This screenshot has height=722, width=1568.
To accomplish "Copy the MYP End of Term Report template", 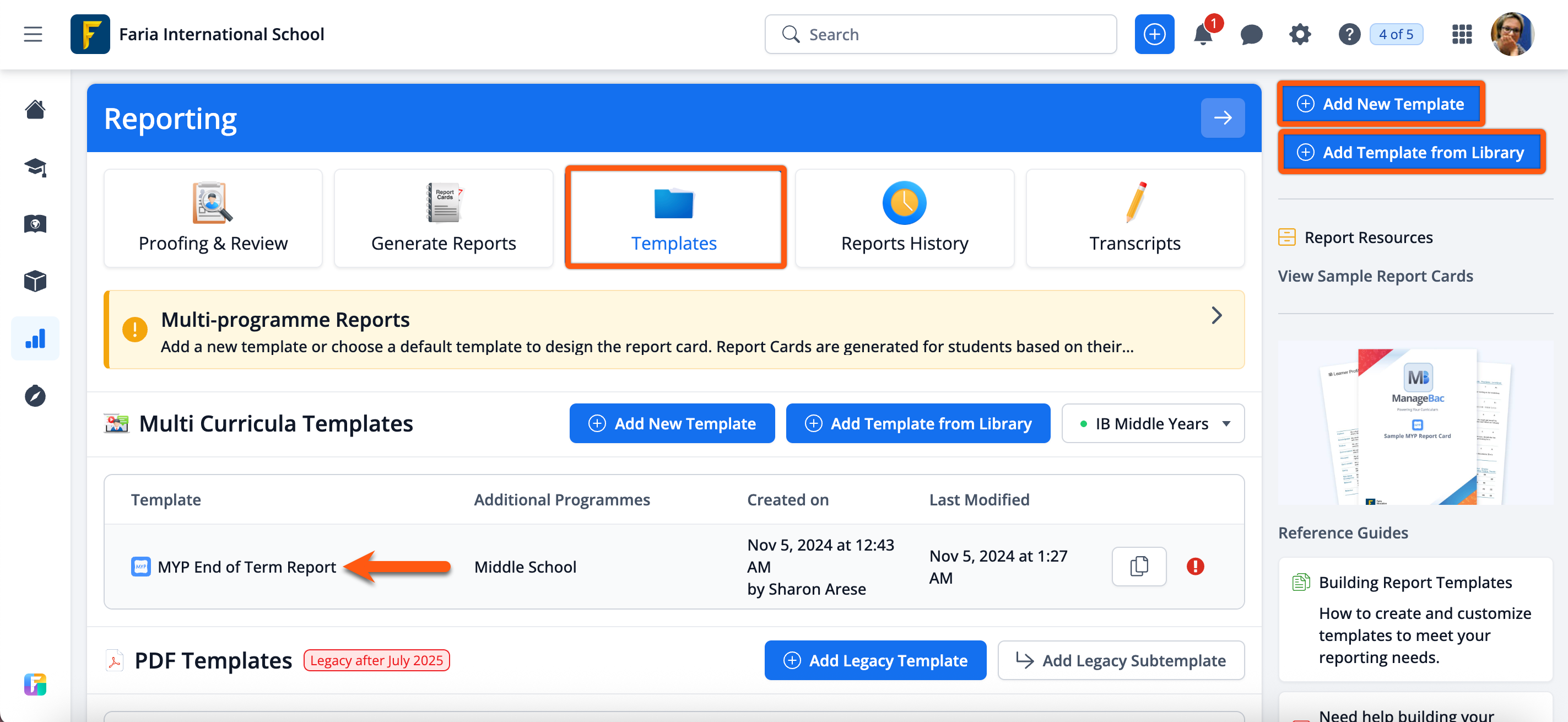I will [1138, 566].
